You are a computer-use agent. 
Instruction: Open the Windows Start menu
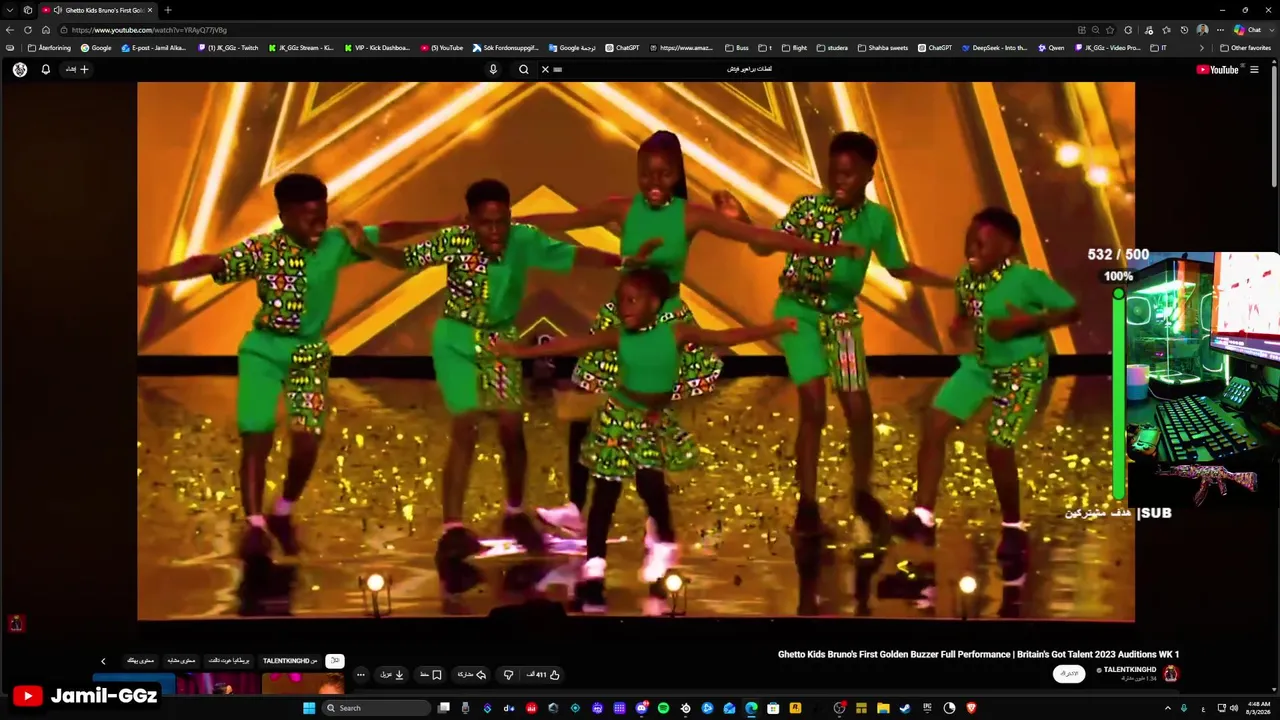[309, 708]
